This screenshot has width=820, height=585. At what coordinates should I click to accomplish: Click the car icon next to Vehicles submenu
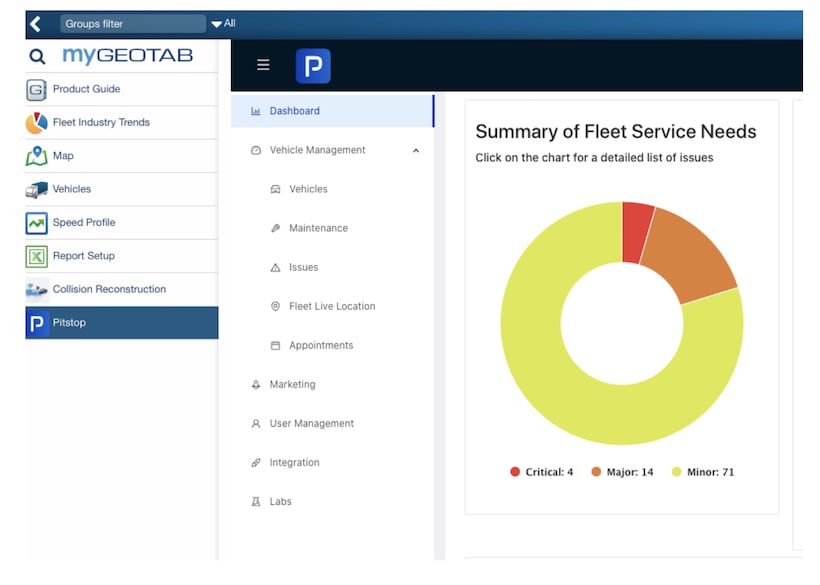275,189
